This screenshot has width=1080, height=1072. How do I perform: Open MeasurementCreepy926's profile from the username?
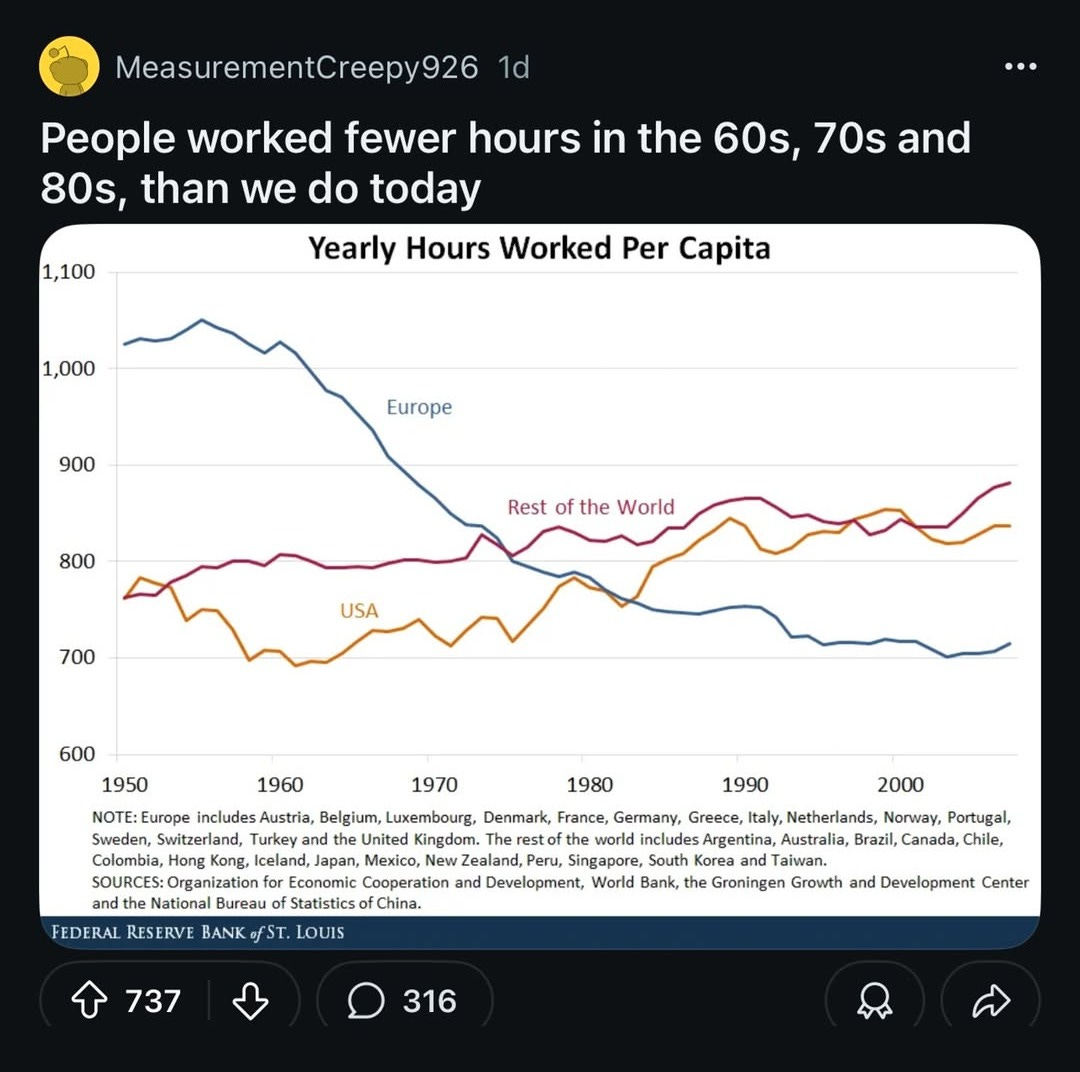click(297, 67)
